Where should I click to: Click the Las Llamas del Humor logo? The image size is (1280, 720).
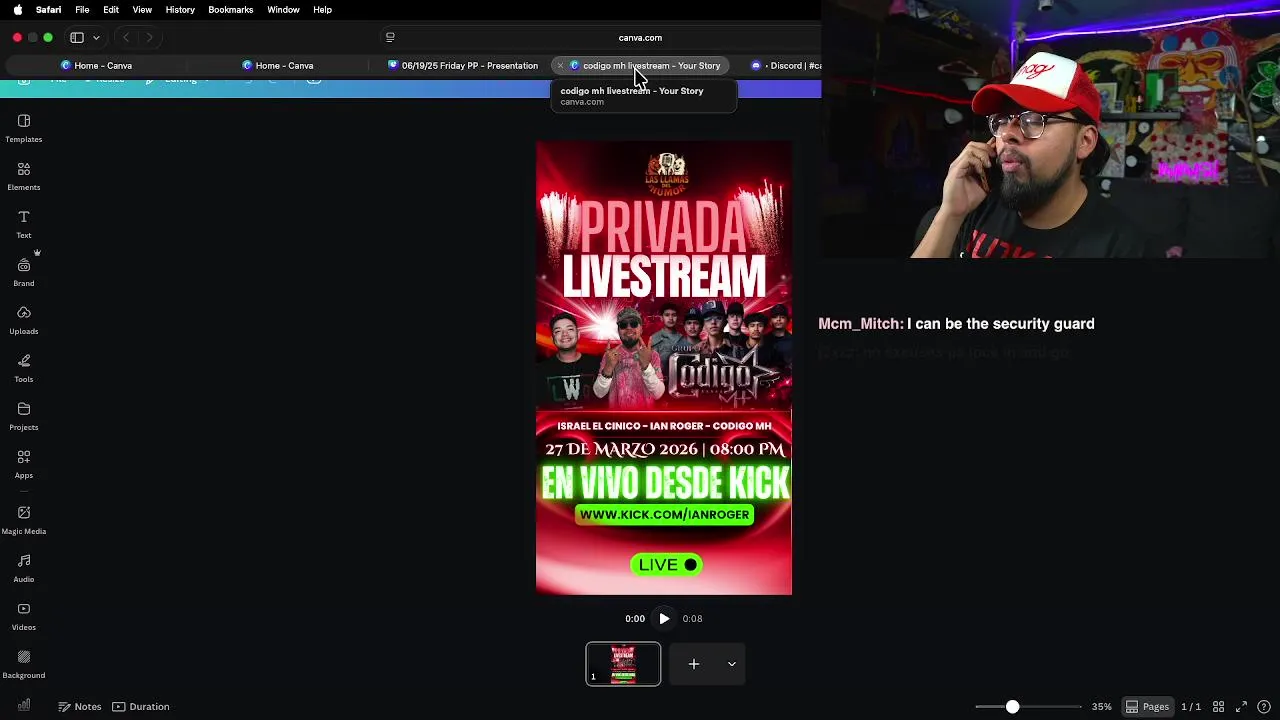[665, 174]
